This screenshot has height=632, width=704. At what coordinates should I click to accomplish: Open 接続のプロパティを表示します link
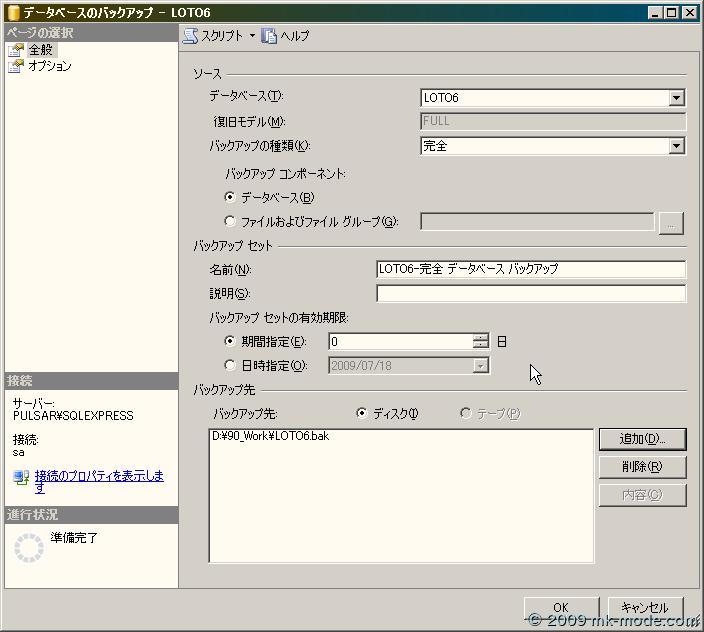point(98,481)
